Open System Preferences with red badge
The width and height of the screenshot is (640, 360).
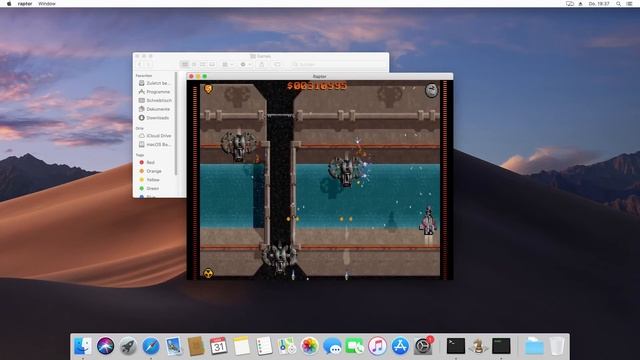(423, 346)
